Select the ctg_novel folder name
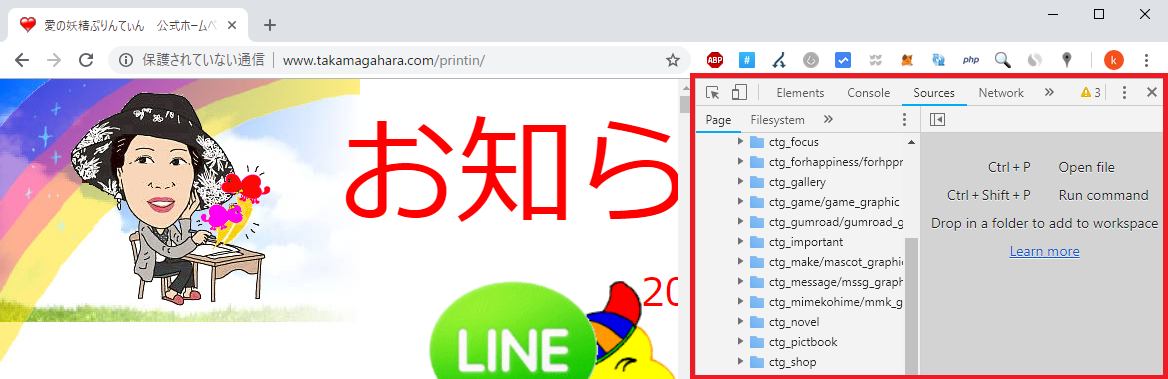The image size is (1168, 379). [x=794, y=322]
